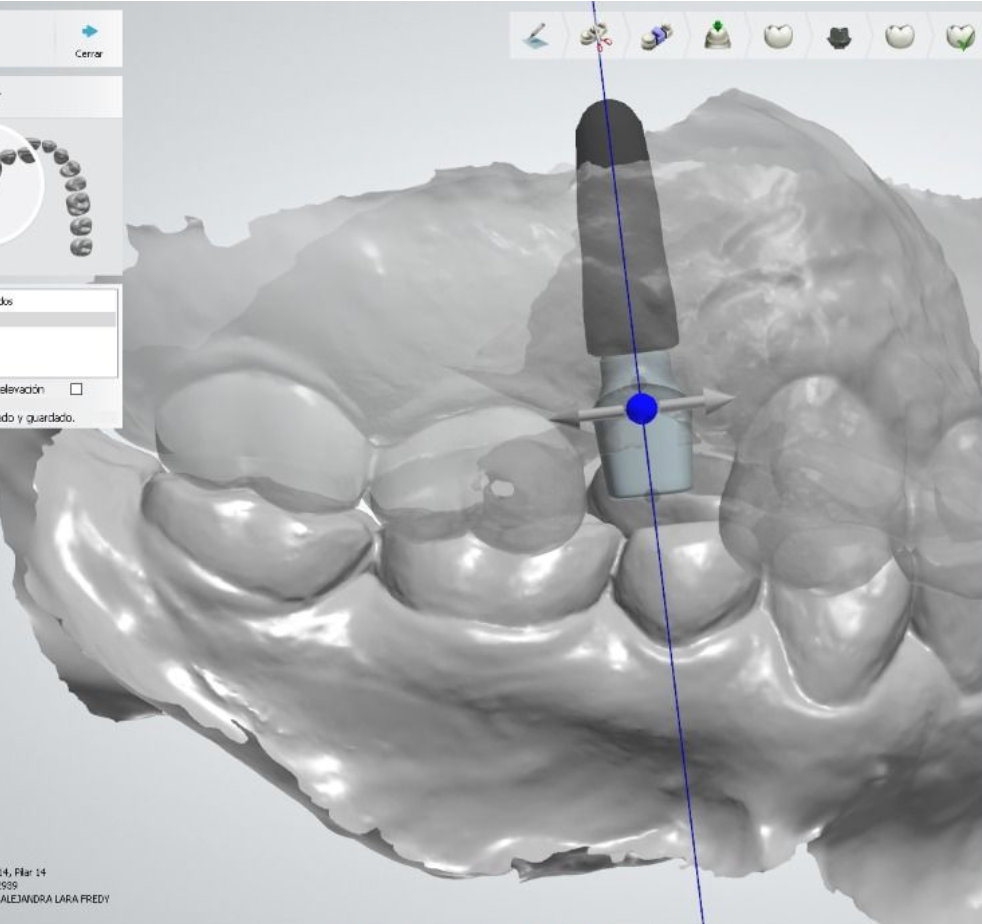
Task: Enable the elevación checkbox
Action: (76, 389)
